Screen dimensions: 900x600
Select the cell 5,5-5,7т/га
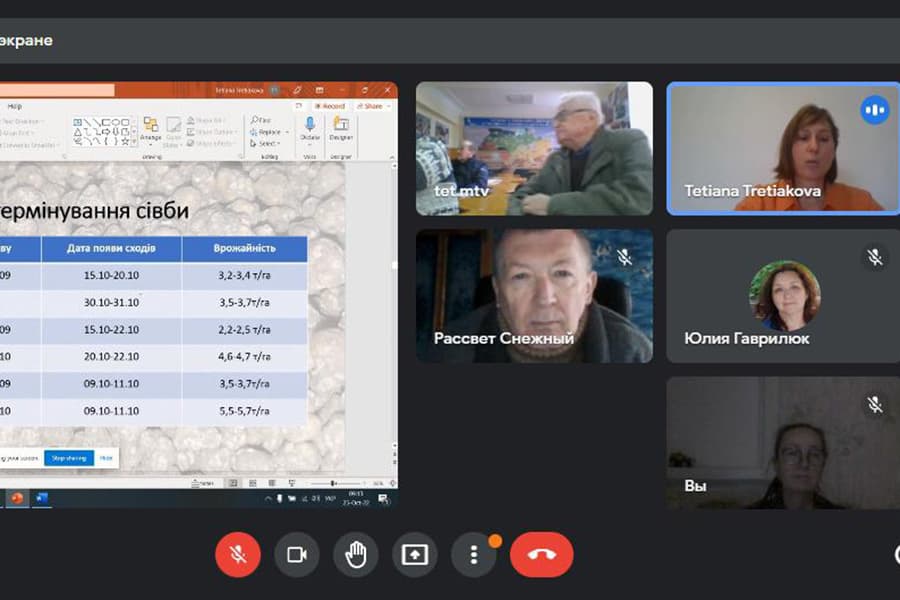[245, 411]
